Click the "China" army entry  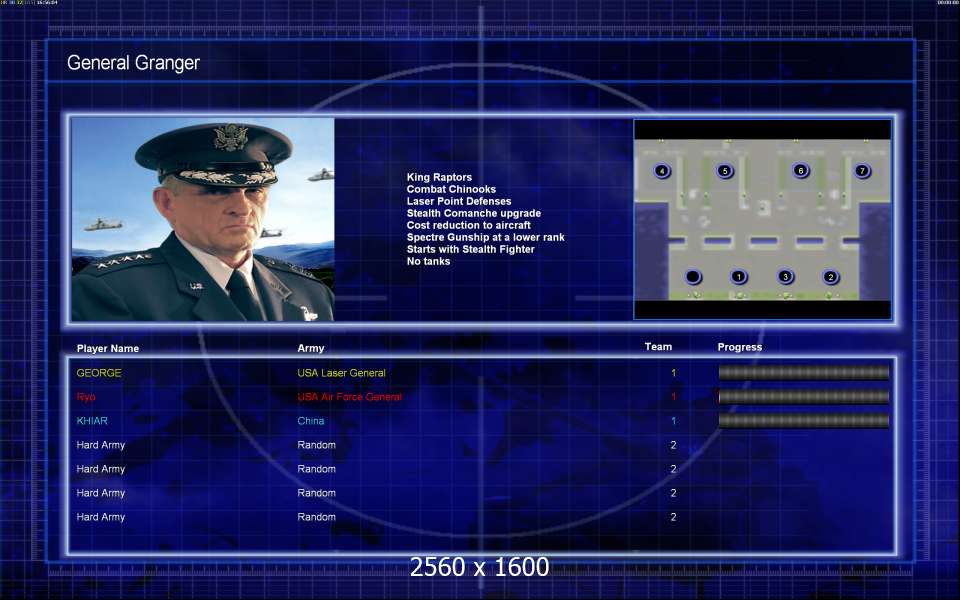pyautogui.click(x=311, y=421)
